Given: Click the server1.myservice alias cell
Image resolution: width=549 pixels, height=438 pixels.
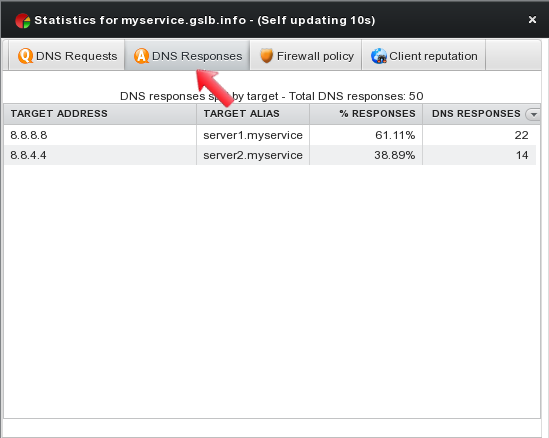Looking at the screenshot, I should click(253, 135).
